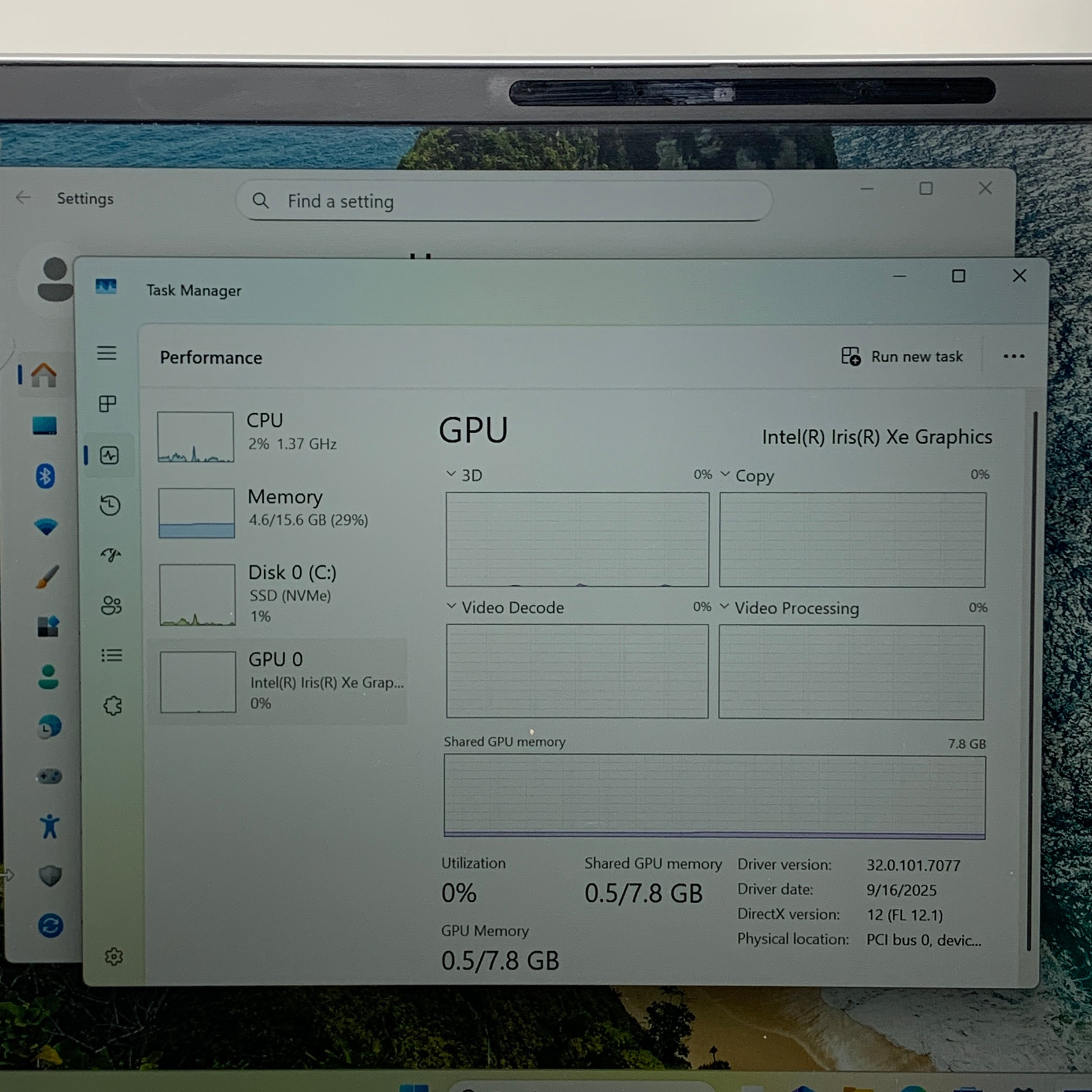Open Details list sidebar icon
Image resolution: width=1092 pixels, height=1092 pixels.
click(111, 655)
